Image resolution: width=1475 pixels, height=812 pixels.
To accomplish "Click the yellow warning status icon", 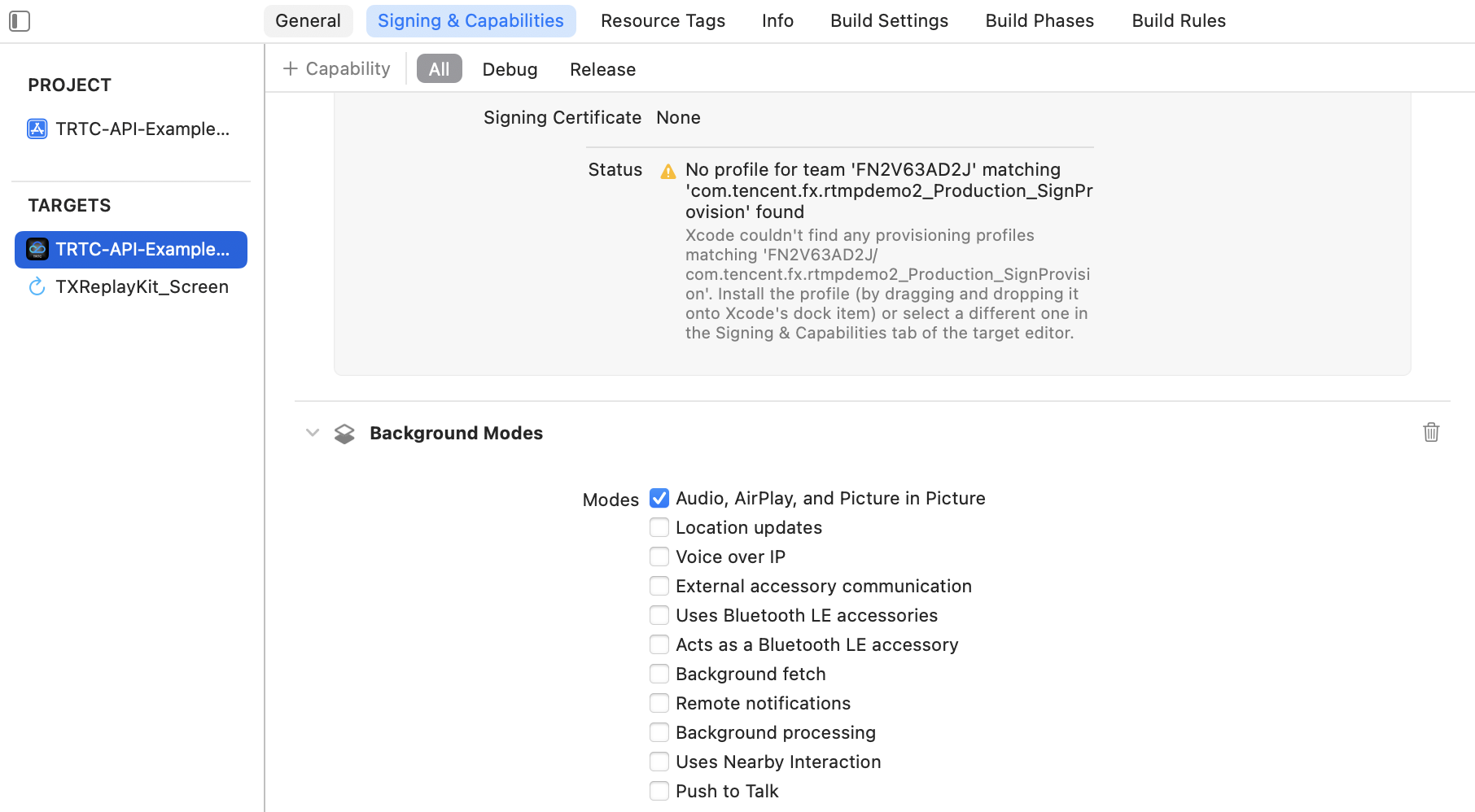I will coord(668,171).
